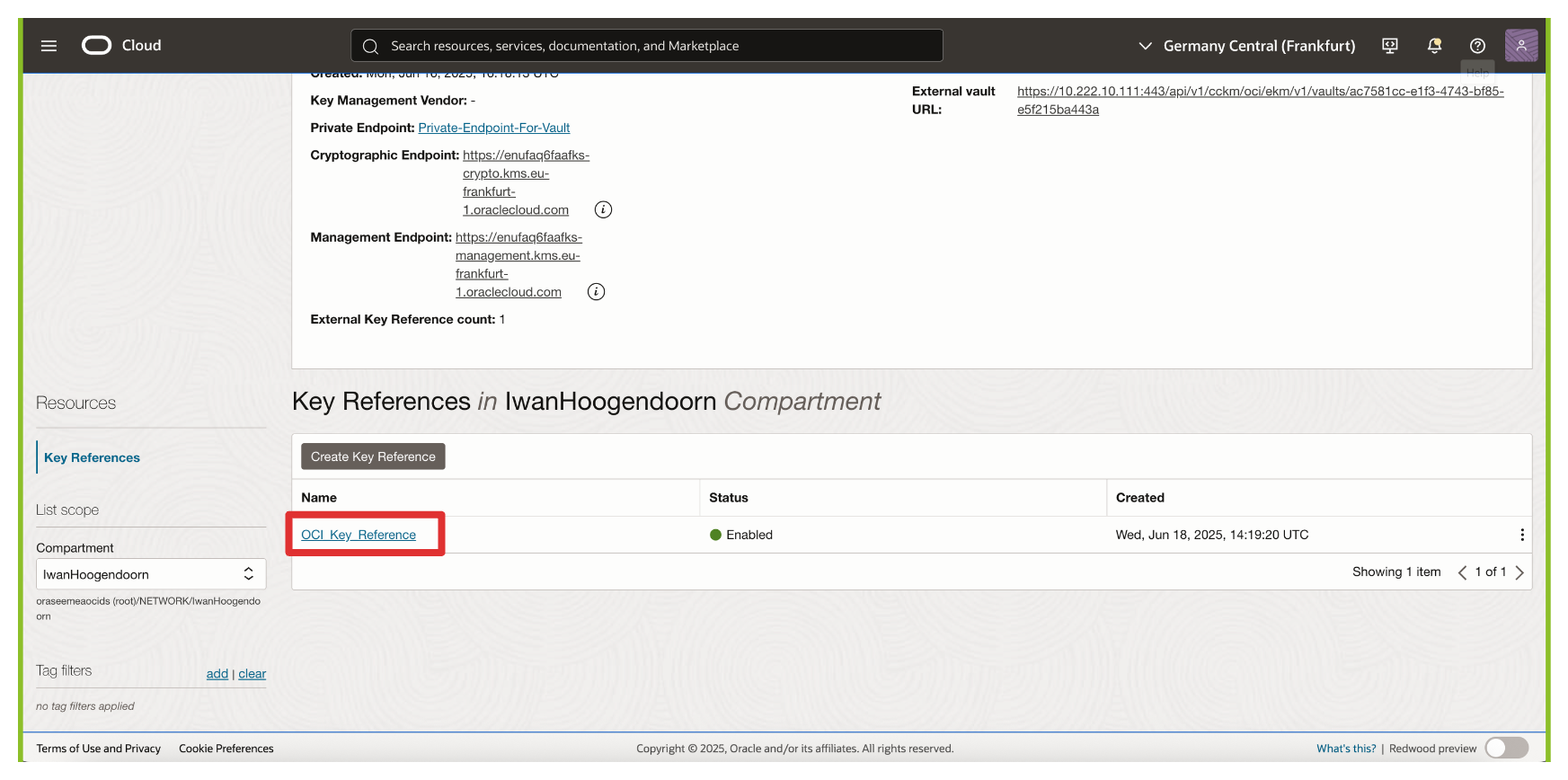
Task: Go to previous page of key references
Action: (1462, 572)
